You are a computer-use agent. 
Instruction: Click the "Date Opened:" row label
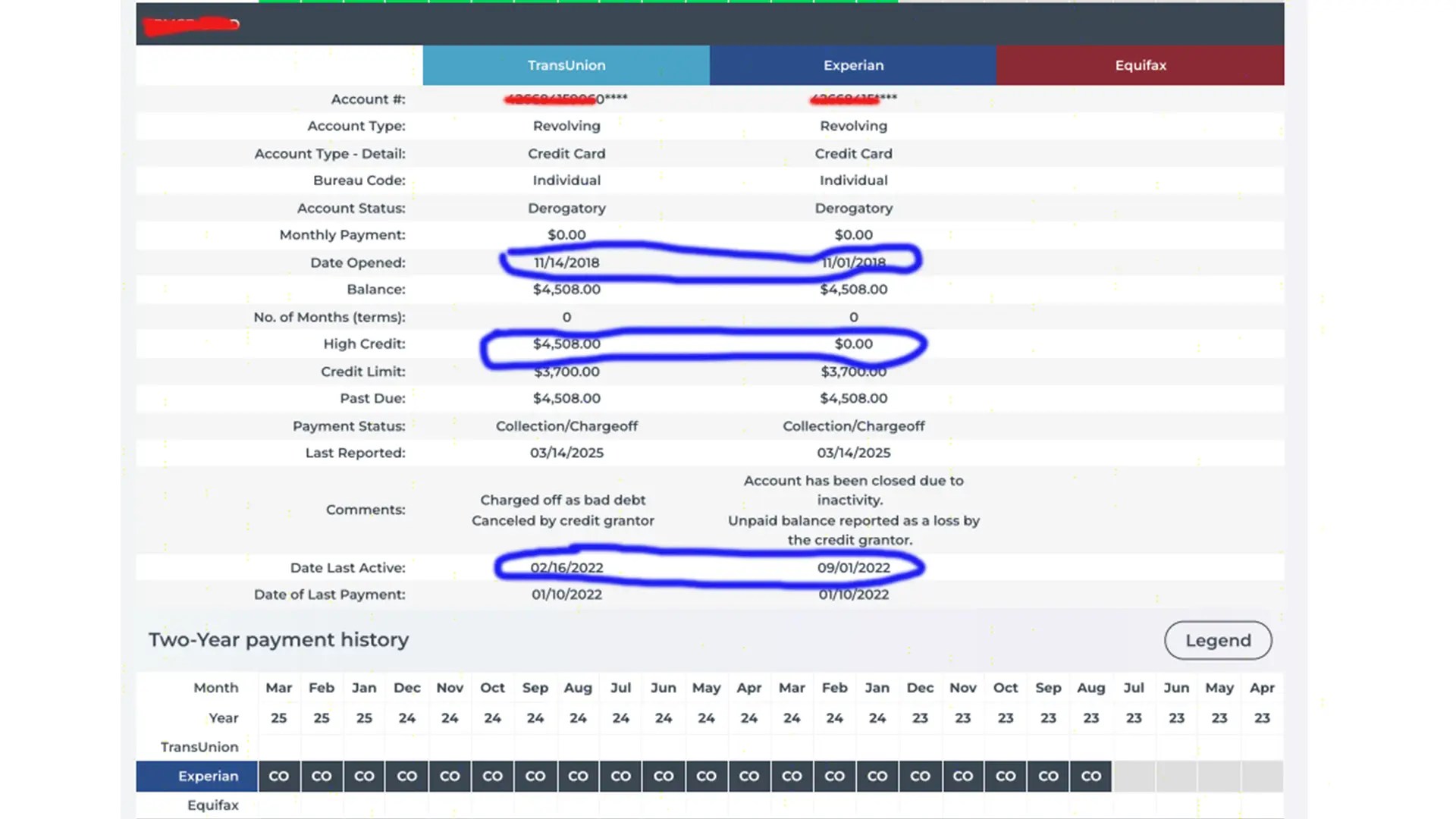[358, 262]
